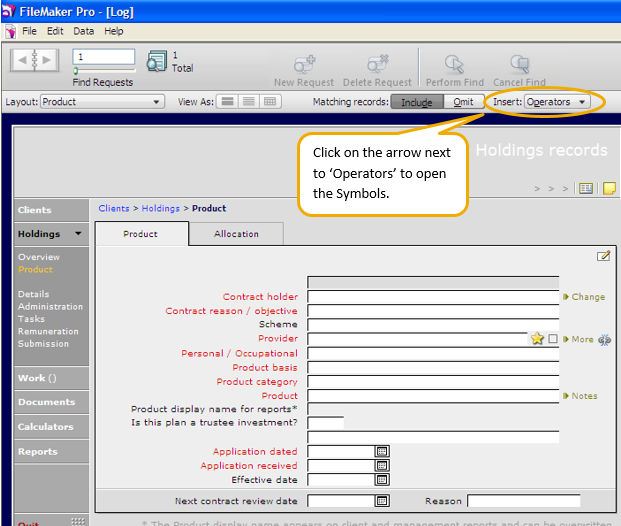621x526 pixels.
Task: Expand the Holdings sidebar arrow
Action: coord(78,233)
